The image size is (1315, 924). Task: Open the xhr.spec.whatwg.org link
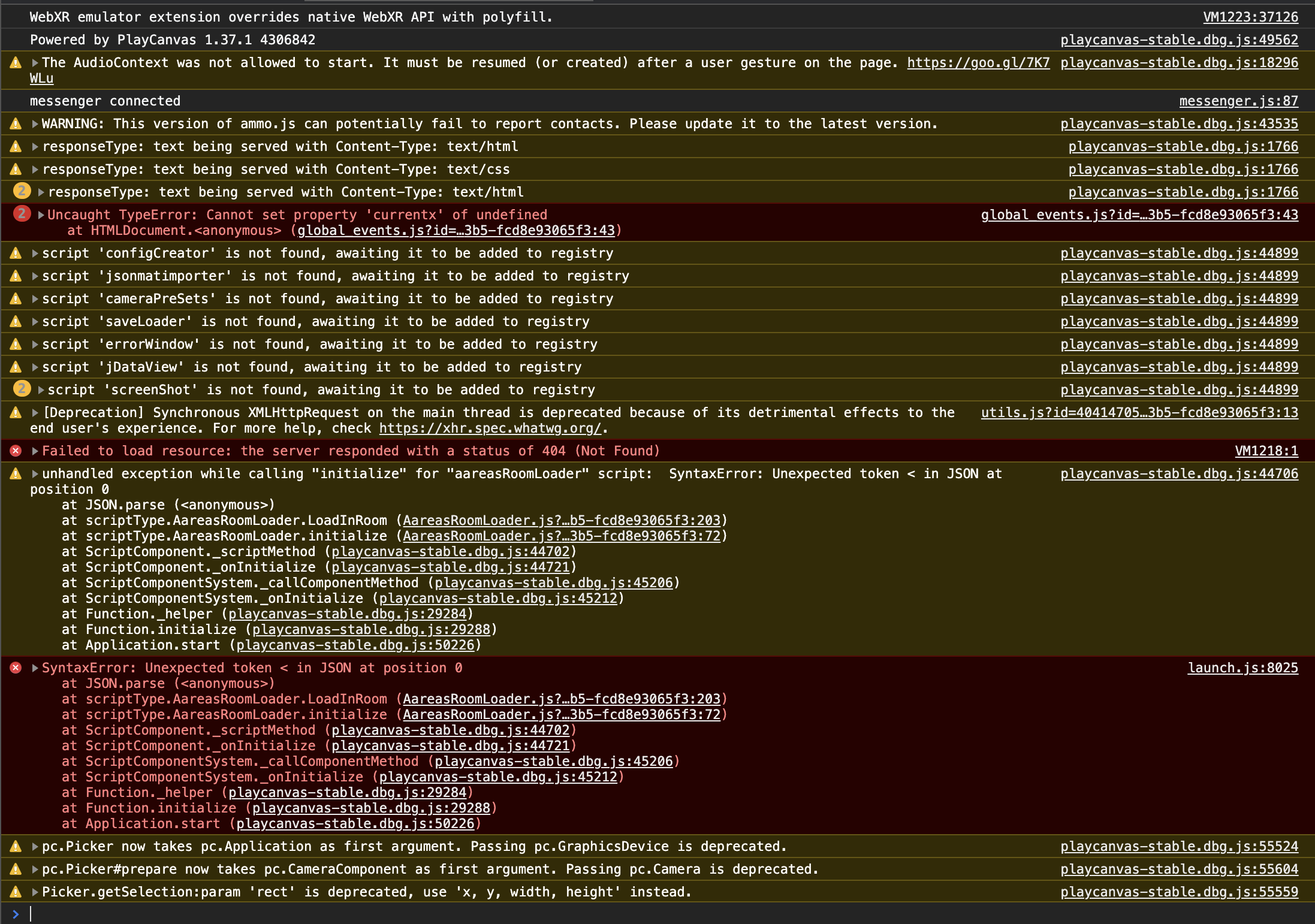point(490,428)
